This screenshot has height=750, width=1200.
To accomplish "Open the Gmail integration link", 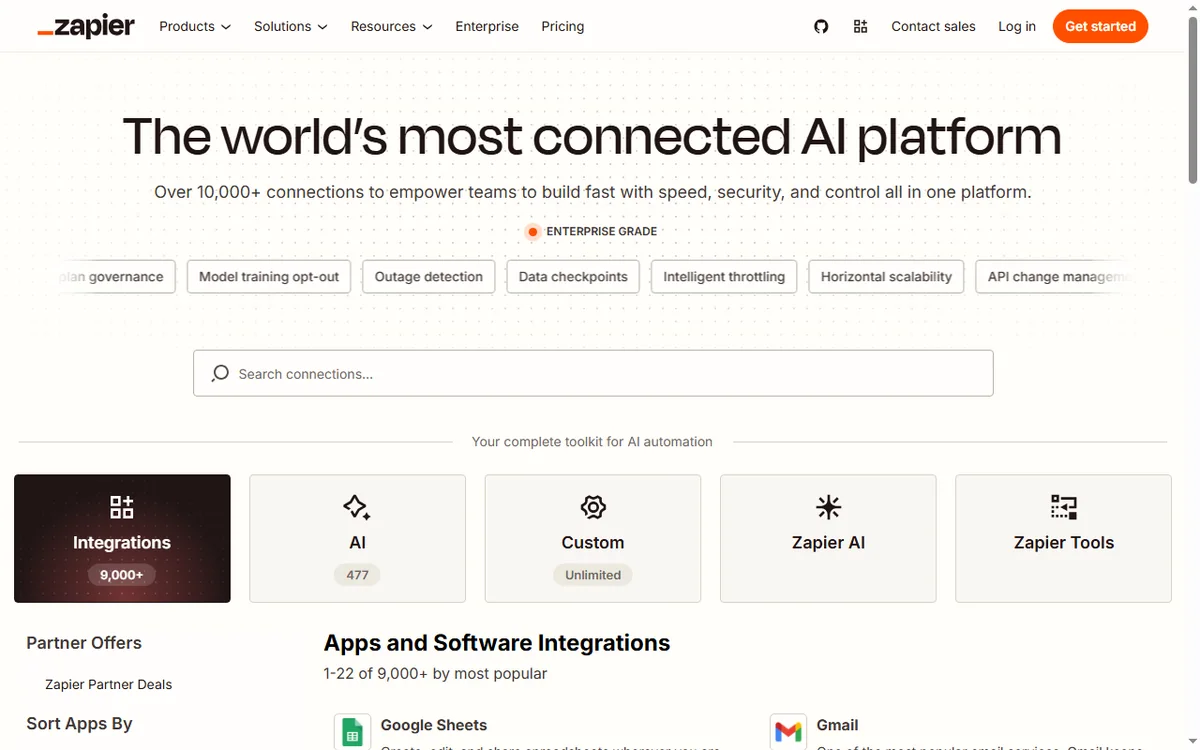I will pyautogui.click(x=838, y=725).
